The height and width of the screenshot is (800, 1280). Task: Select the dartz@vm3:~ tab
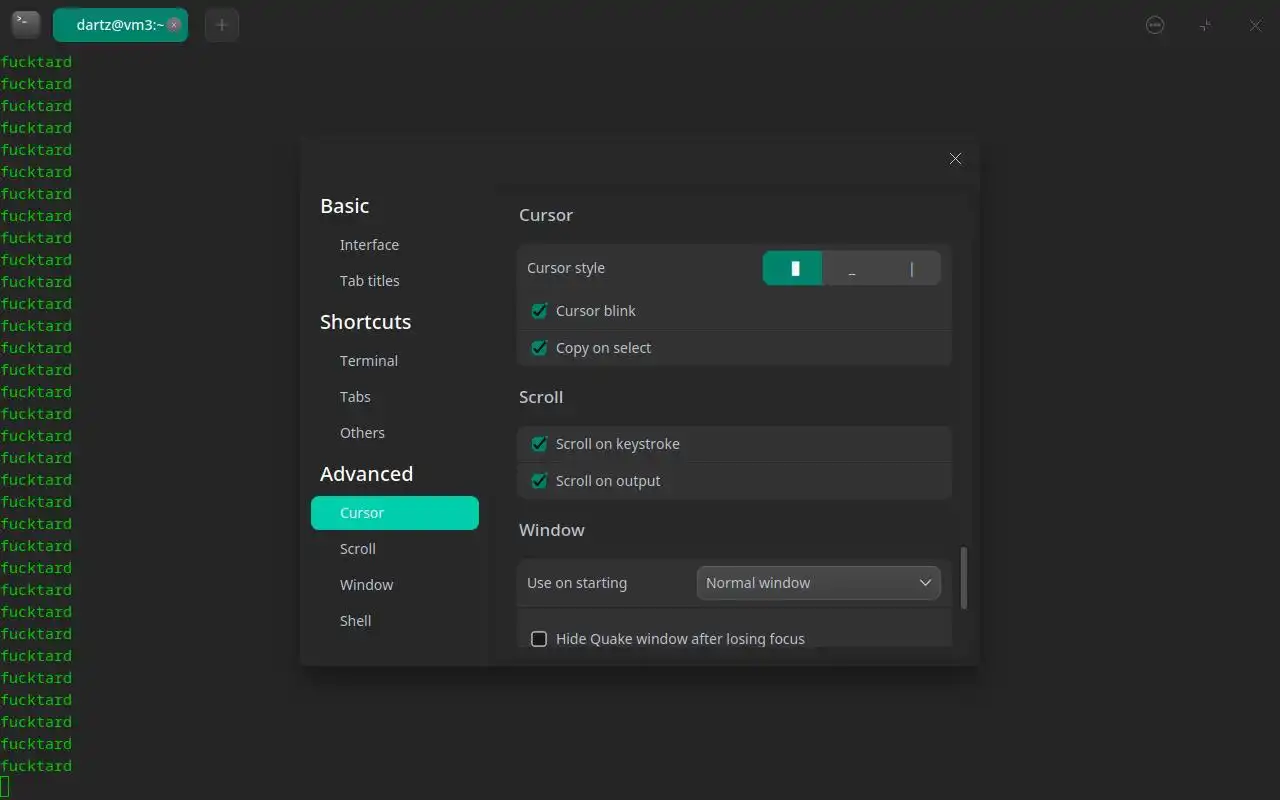120,25
